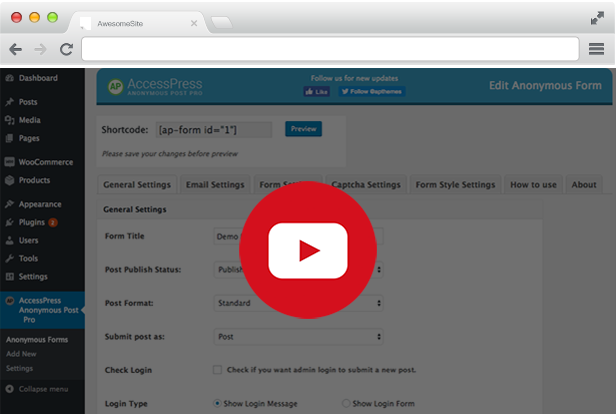The image size is (616, 414).
Task: Click the browser forward arrow
Action: click(x=40, y=49)
